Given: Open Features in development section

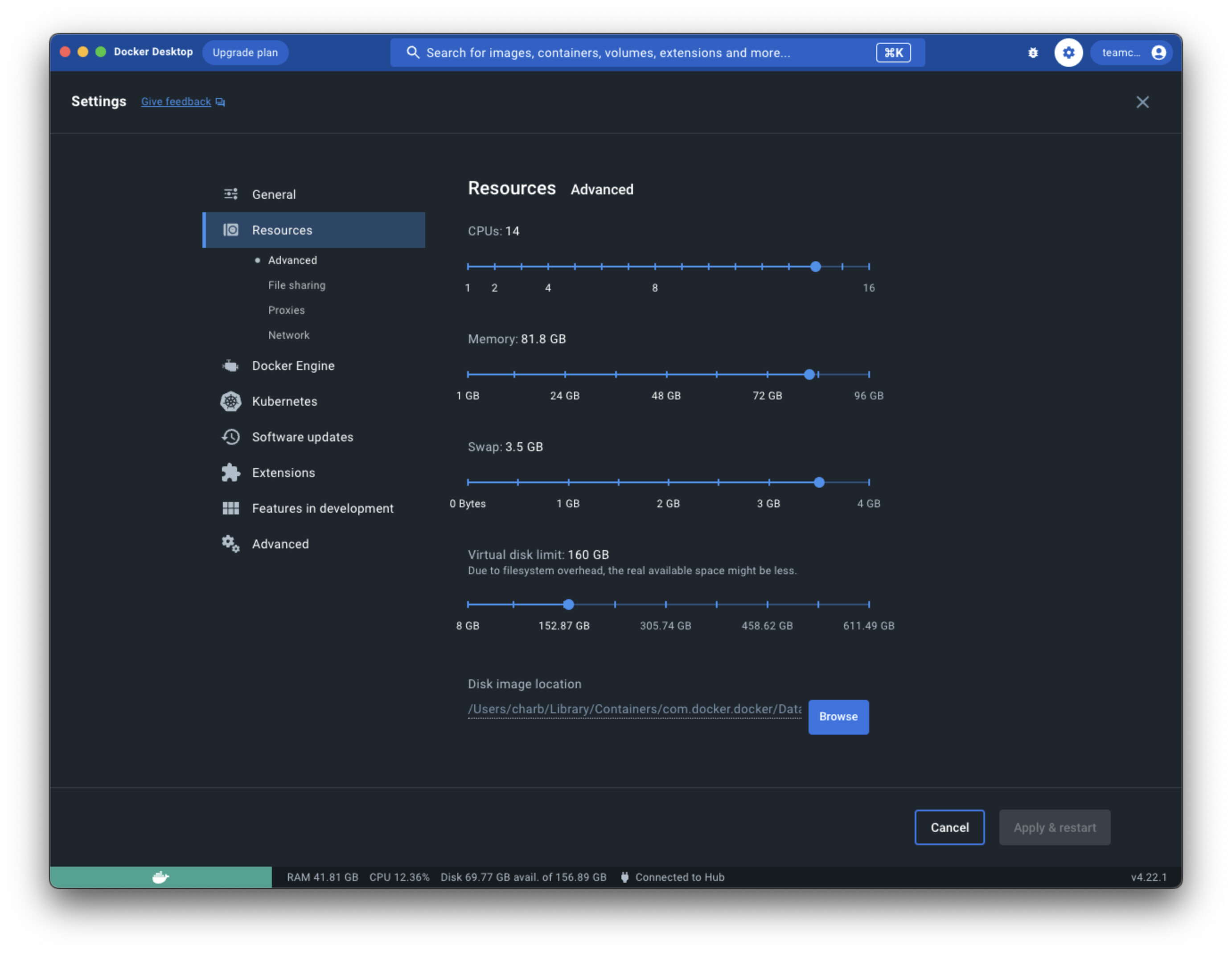Looking at the screenshot, I should click(x=322, y=508).
